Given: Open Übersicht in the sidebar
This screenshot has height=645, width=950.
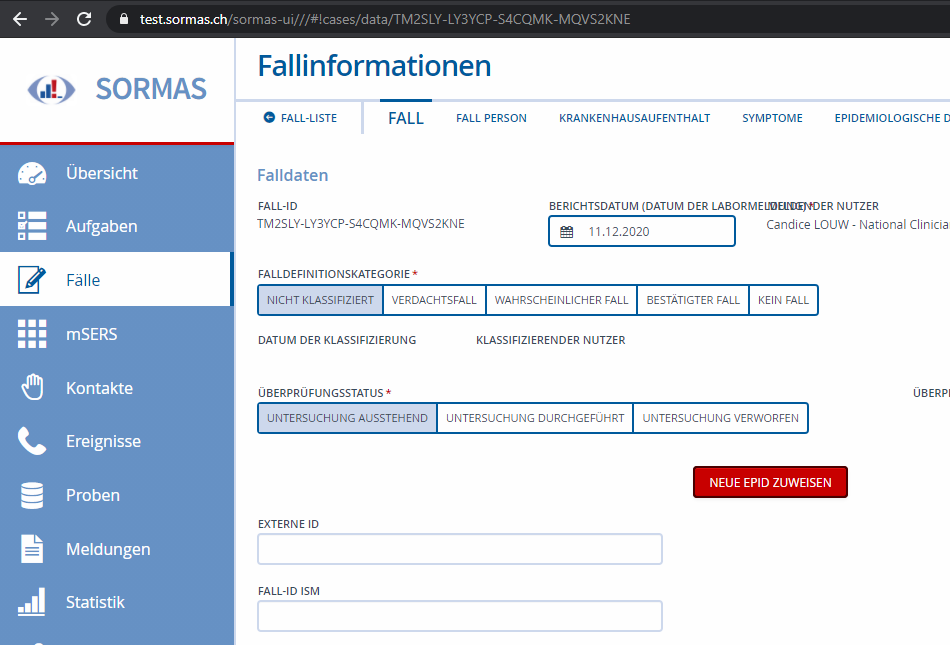Looking at the screenshot, I should pyautogui.click(x=116, y=173).
